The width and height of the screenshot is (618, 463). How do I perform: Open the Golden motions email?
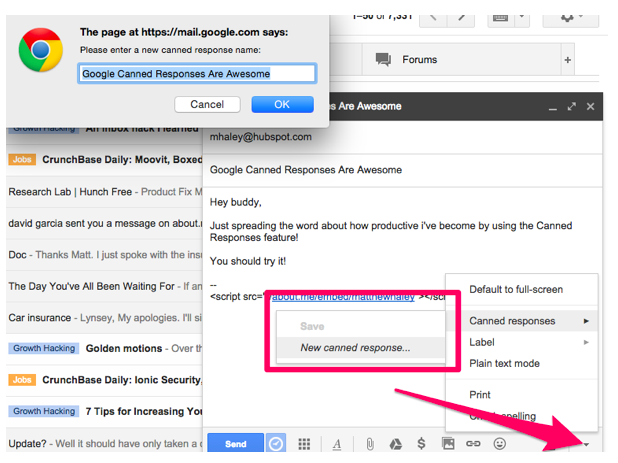coord(104,348)
